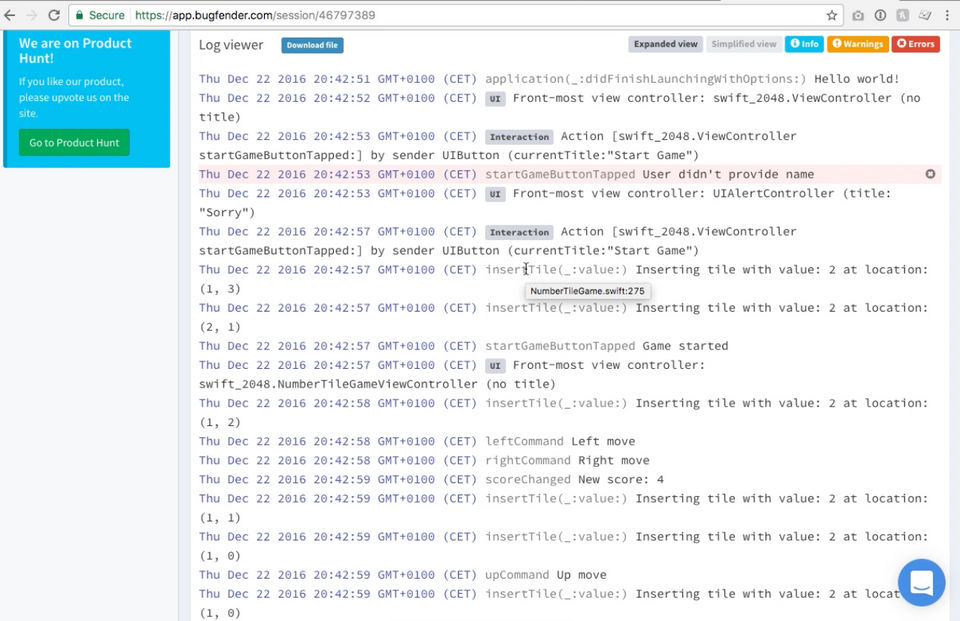Viewport: 960px width, 621px height.
Task: Click the leftCommand Left move log entry
Action: 417,442
